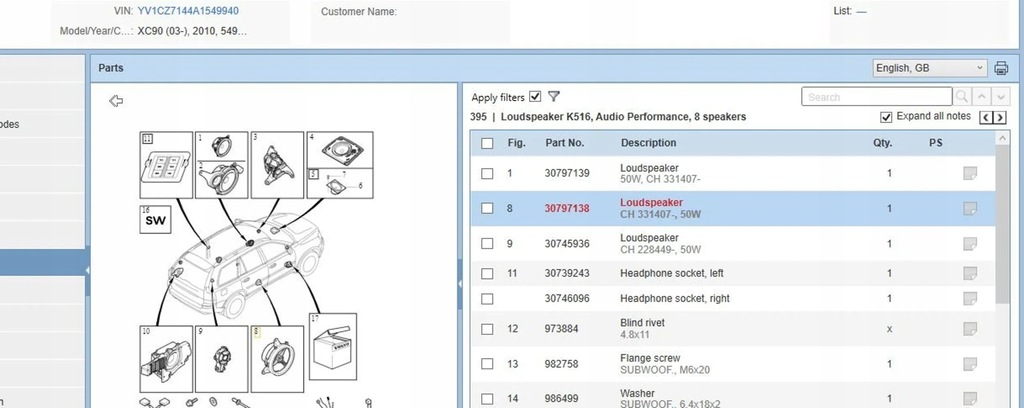1024x408 pixels.
Task: Uncheck Expand all notes
Action: [x=886, y=117]
